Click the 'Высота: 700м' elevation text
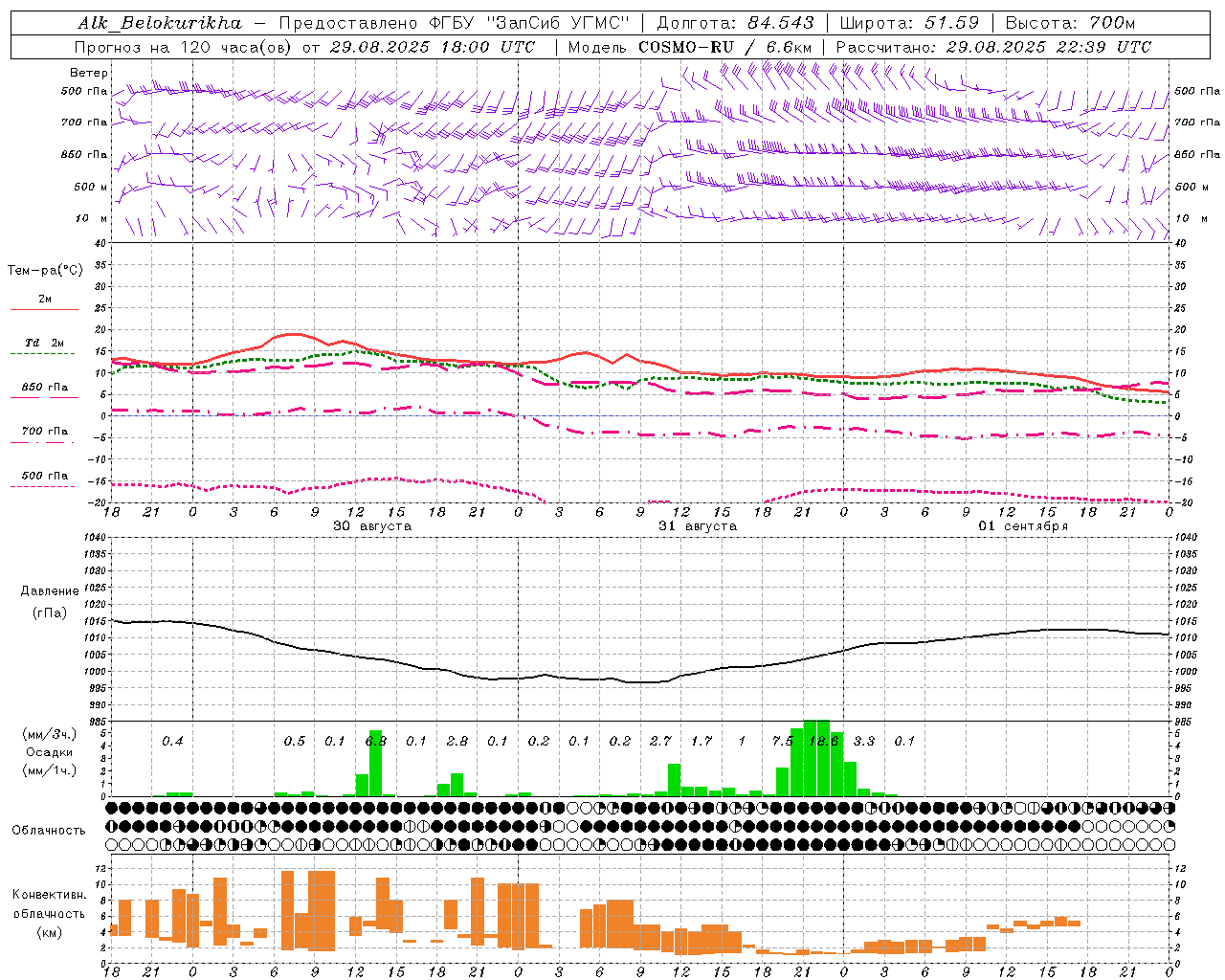The height and width of the screenshot is (980, 1225). point(1070,23)
